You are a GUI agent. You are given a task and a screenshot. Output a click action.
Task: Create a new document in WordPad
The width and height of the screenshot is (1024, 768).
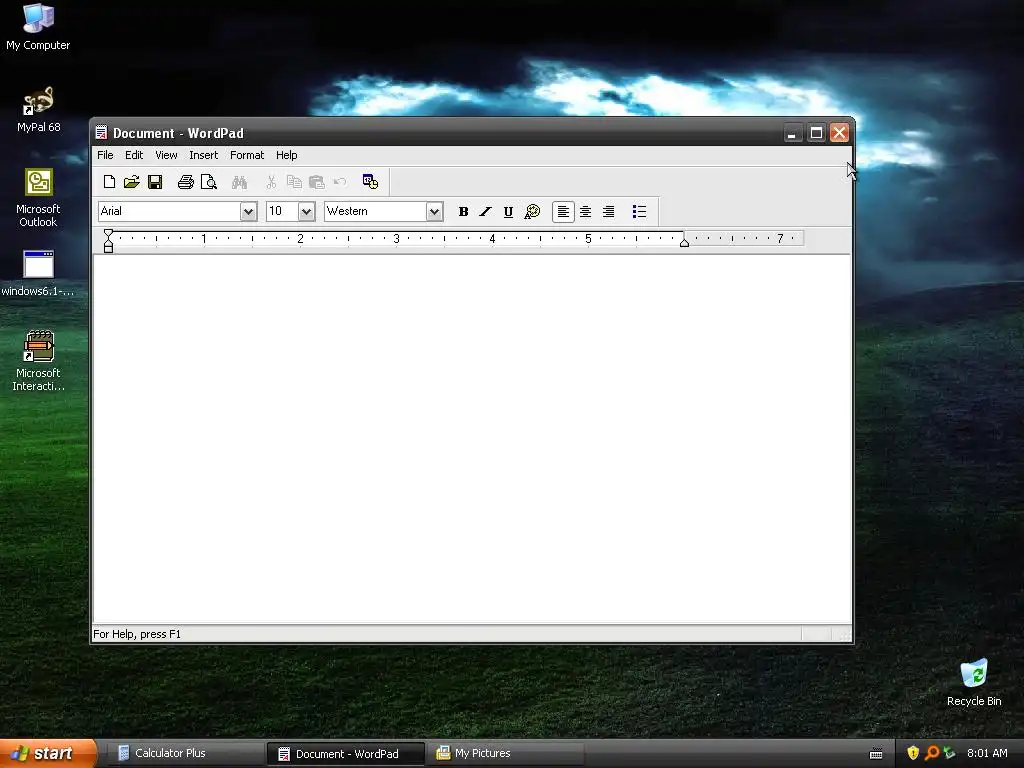pyautogui.click(x=109, y=182)
